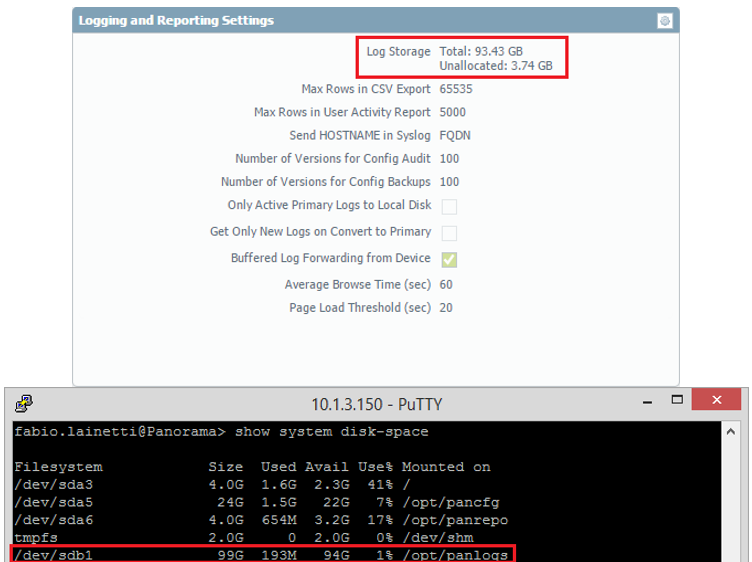
Task: Select the FQDN syslog hostname value
Action: (449, 136)
